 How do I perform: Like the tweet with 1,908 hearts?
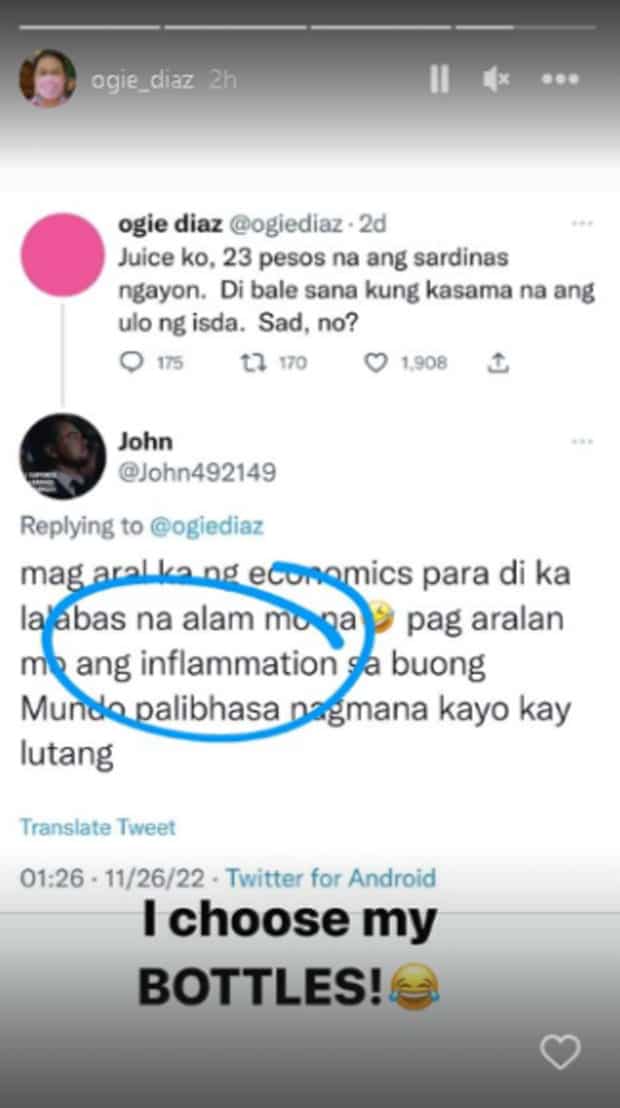[405, 363]
